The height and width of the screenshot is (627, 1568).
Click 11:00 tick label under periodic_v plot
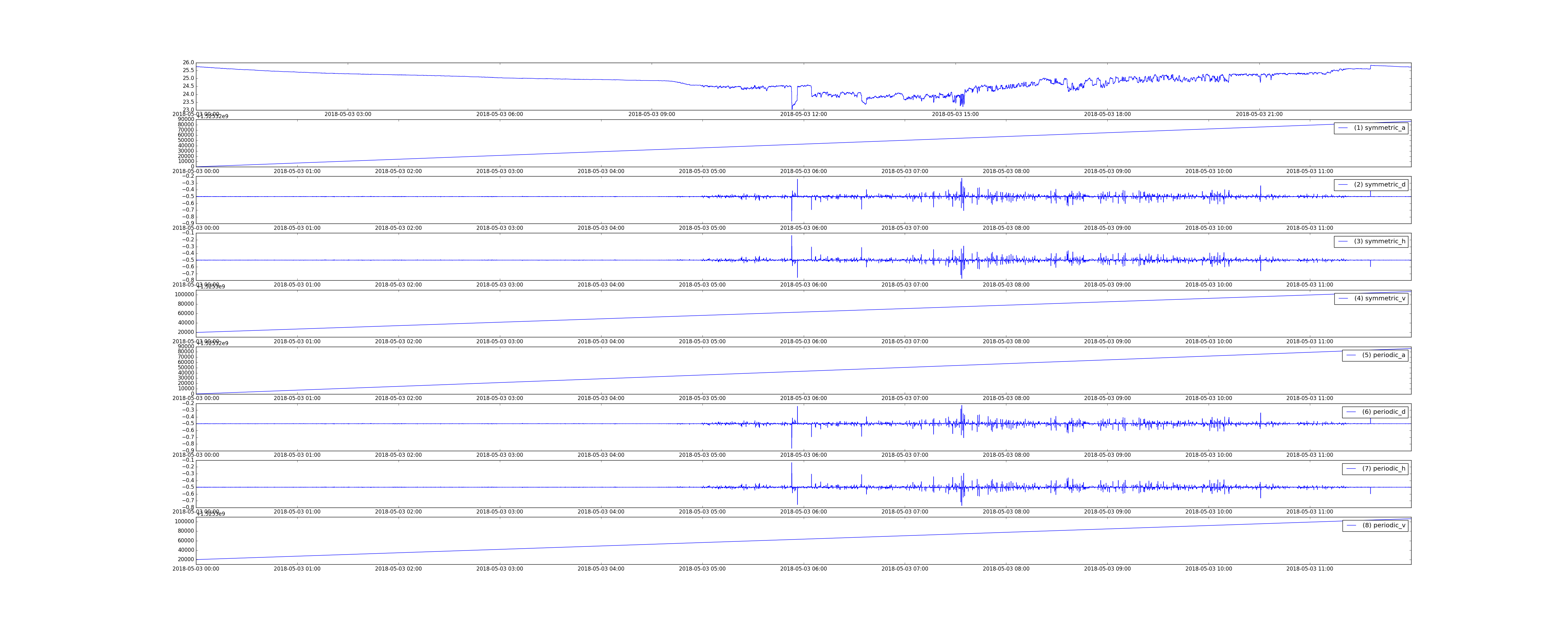click(1309, 569)
